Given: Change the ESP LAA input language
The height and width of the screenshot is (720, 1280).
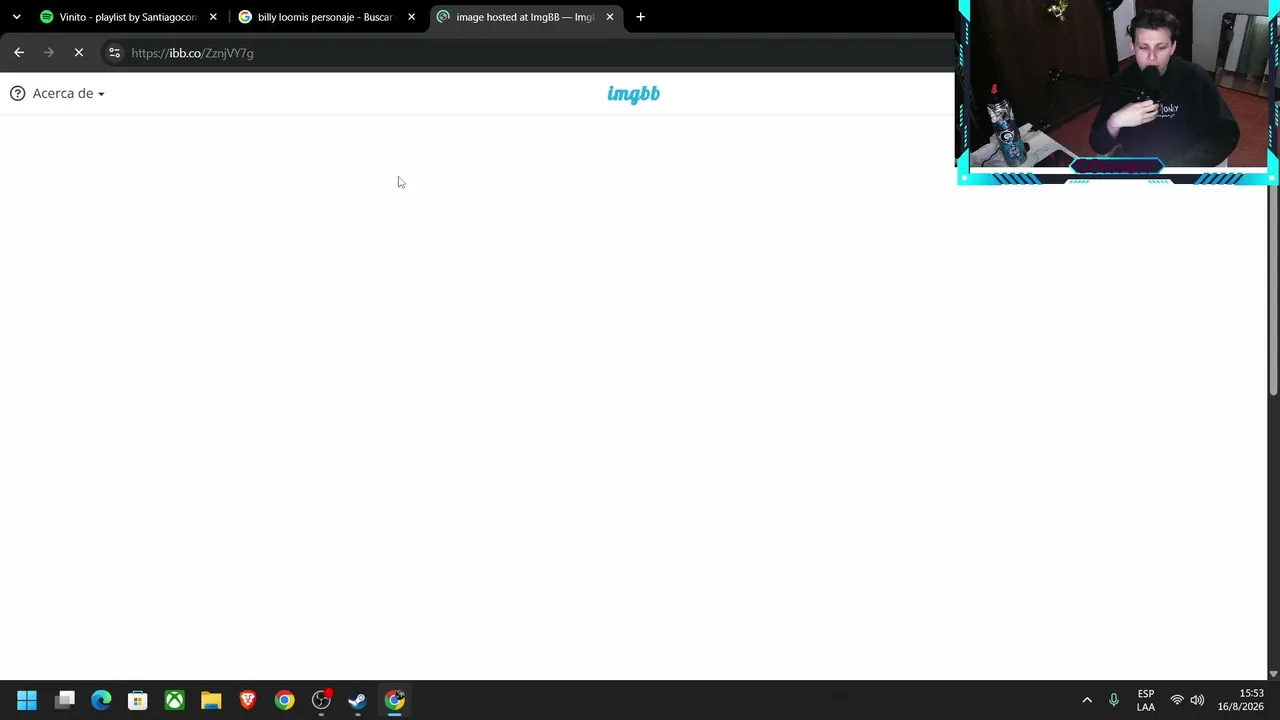Looking at the screenshot, I should click(x=1146, y=700).
